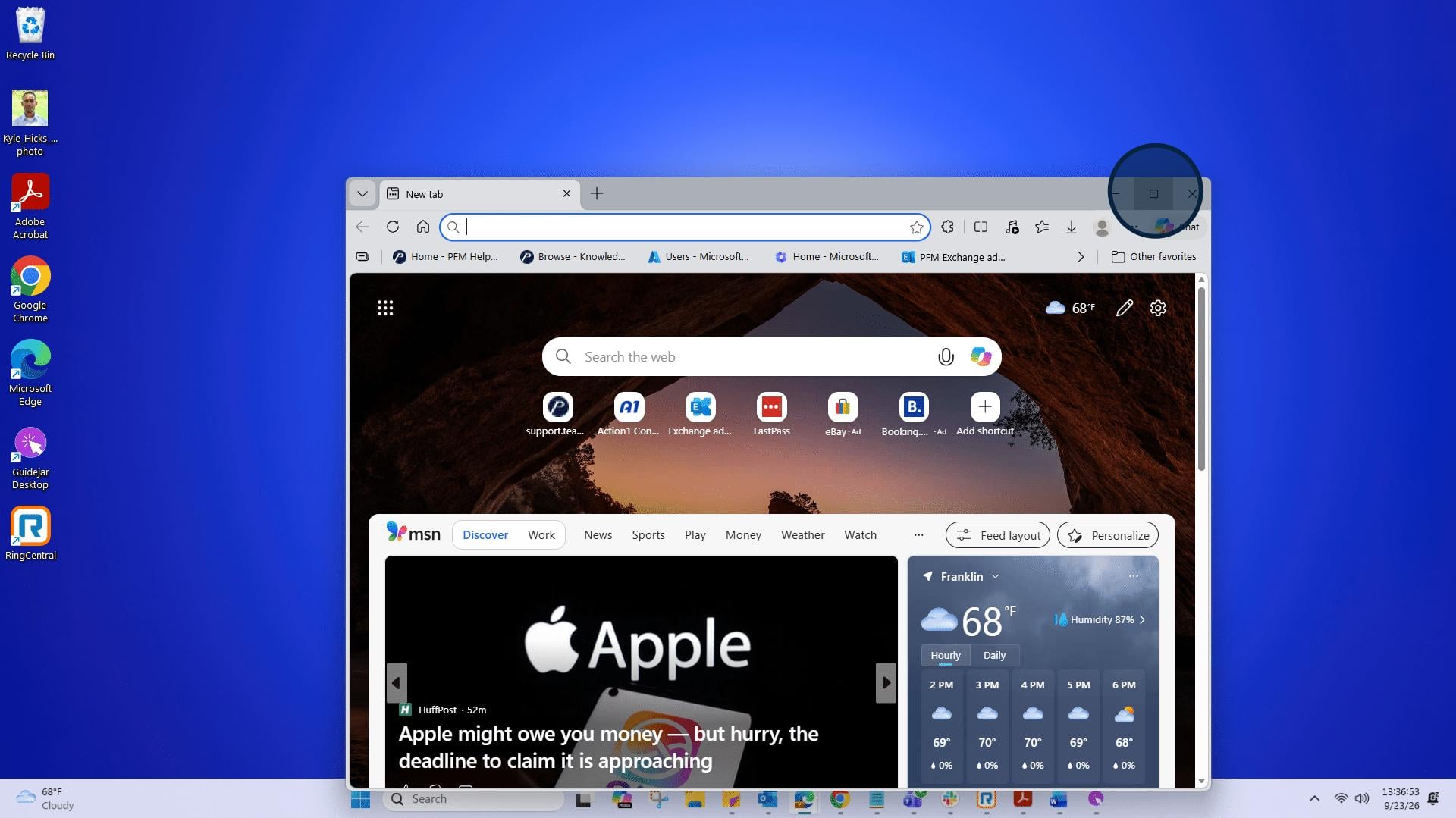Expand the Franklin location dropdown
The height and width of the screenshot is (818, 1456).
(995, 577)
